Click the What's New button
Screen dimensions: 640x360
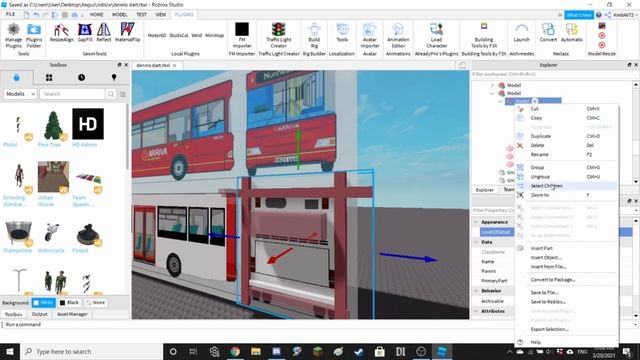pos(579,15)
